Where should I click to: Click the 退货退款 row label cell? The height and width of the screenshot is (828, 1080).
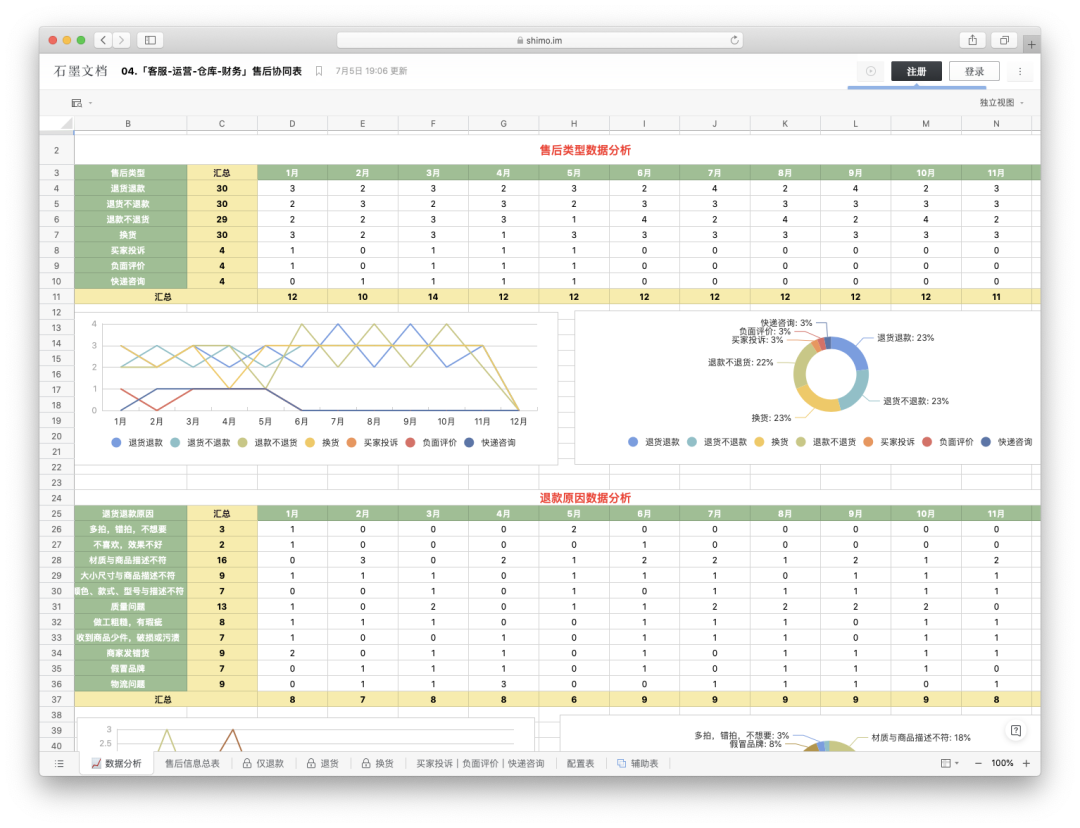[x=130, y=188]
